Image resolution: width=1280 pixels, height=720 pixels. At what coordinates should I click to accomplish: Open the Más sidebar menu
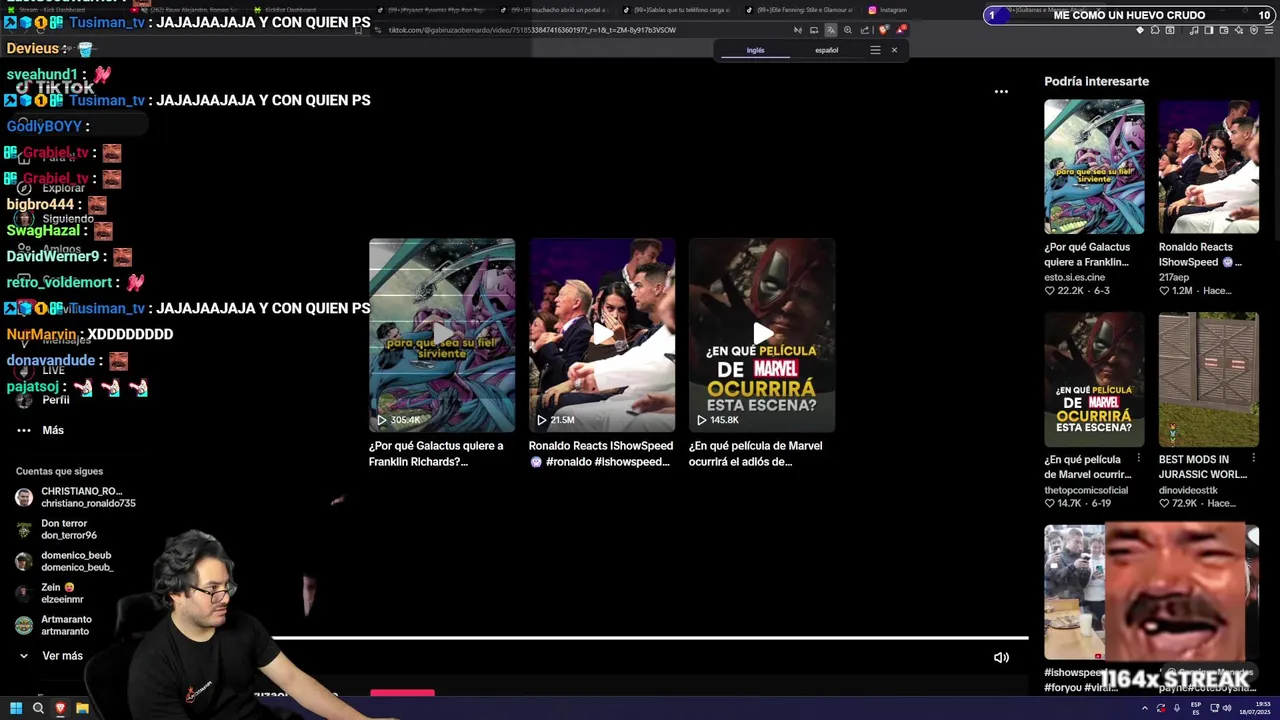pyautogui.click(x=40, y=430)
